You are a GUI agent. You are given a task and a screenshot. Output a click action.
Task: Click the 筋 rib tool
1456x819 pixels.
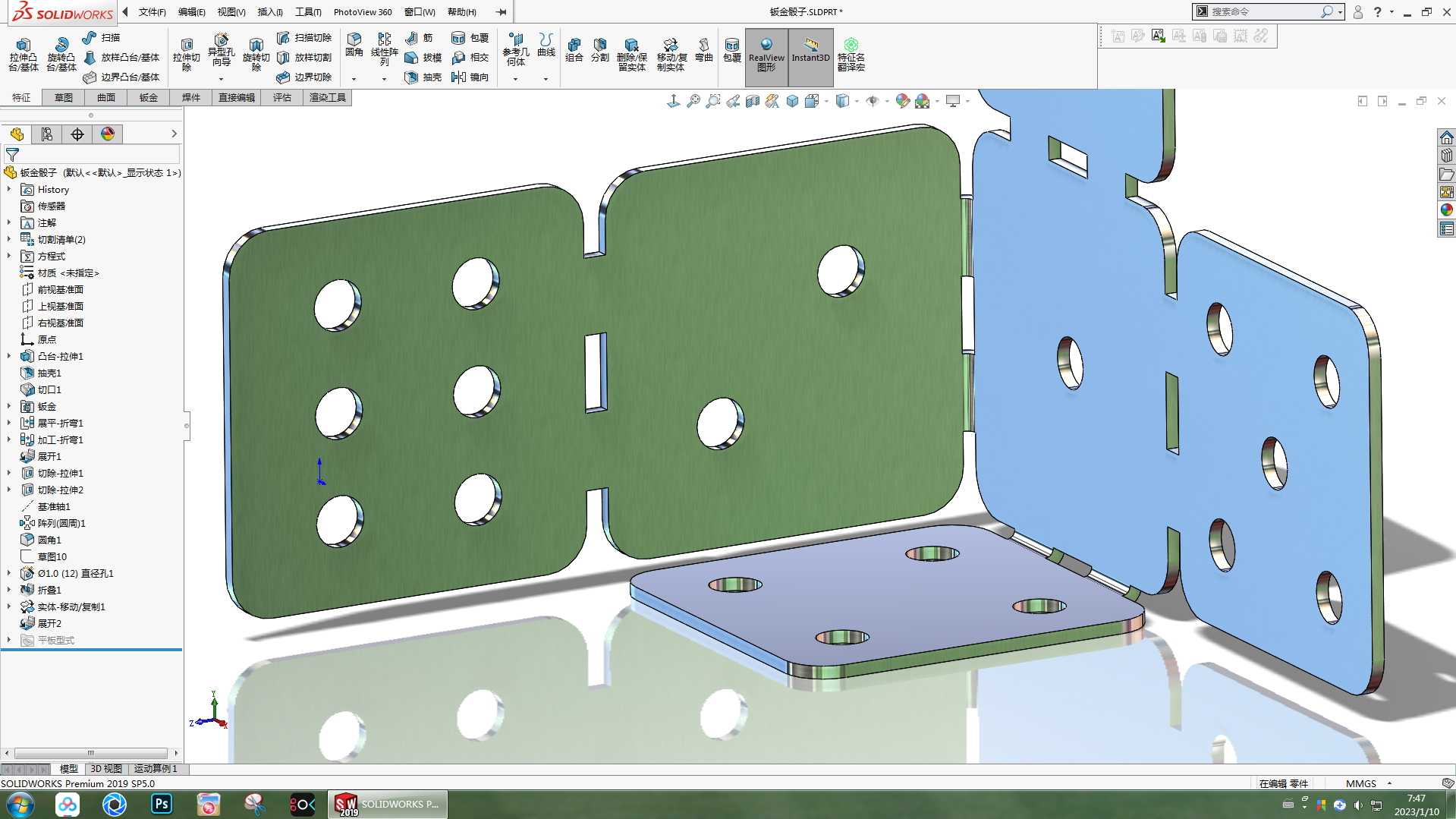pos(419,37)
